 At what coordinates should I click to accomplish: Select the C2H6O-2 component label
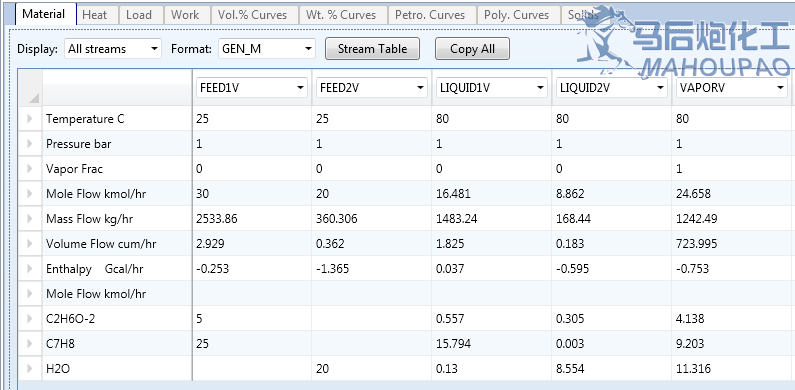[x=70, y=318]
